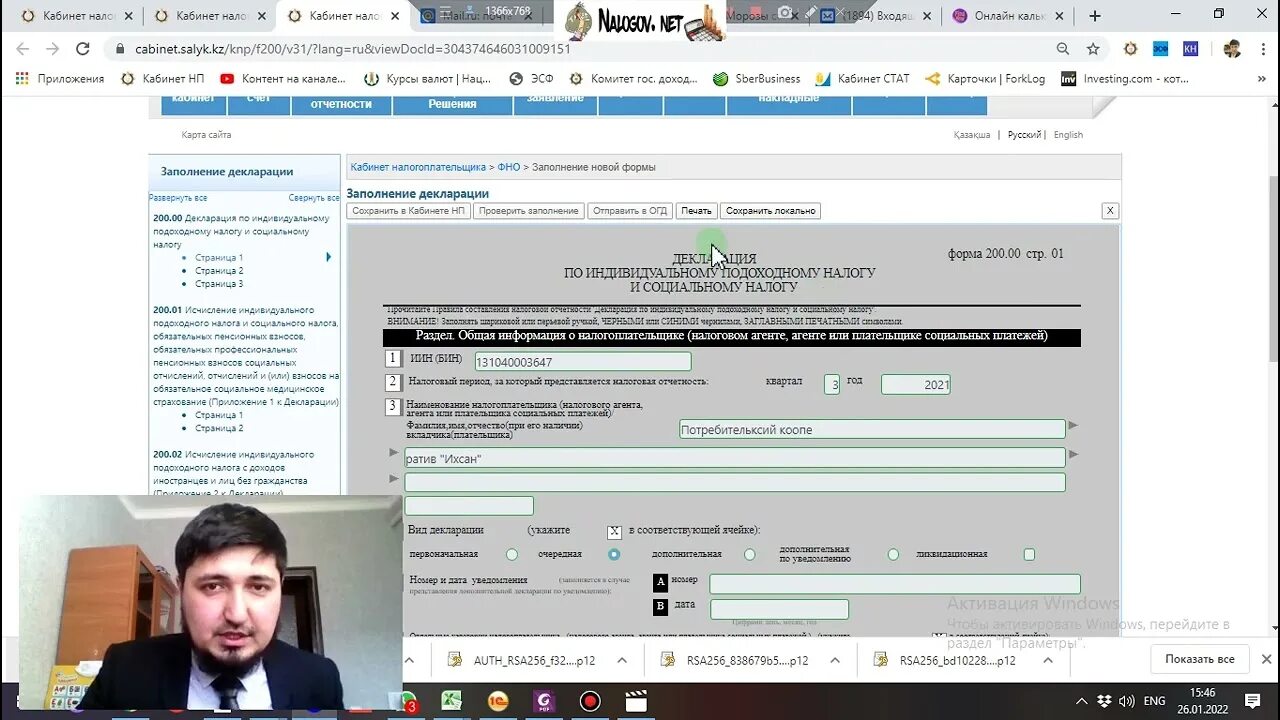Bookmark this page with the star icon
Screen dimensions: 1280x720
pyautogui.click(x=1093, y=49)
